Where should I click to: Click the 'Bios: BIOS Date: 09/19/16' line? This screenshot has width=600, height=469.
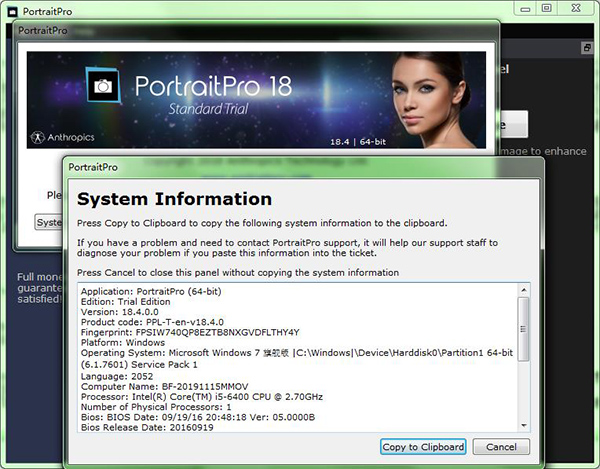[x=198, y=417]
